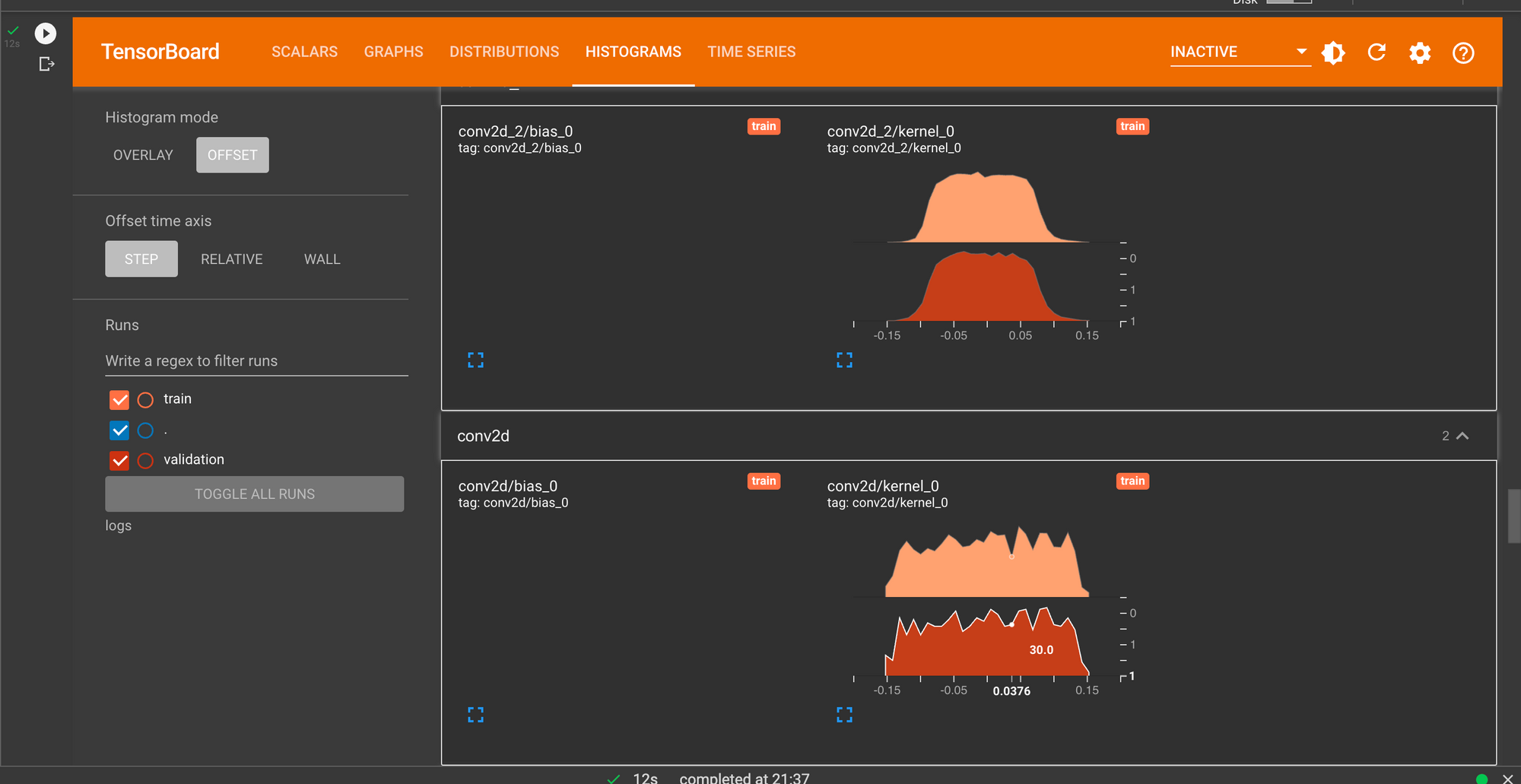Set offset time axis to STEP
Screen dimensions: 1521x784
141,259
